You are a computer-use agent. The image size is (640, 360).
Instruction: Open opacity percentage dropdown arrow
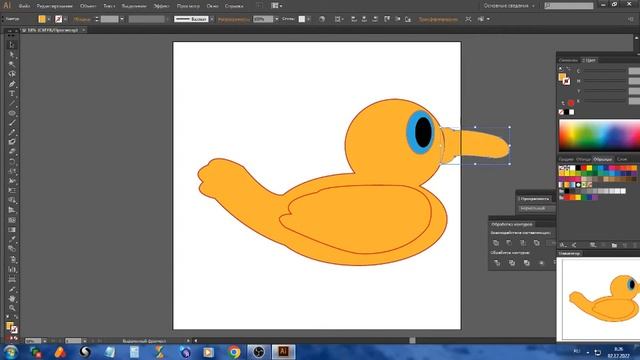(276, 19)
